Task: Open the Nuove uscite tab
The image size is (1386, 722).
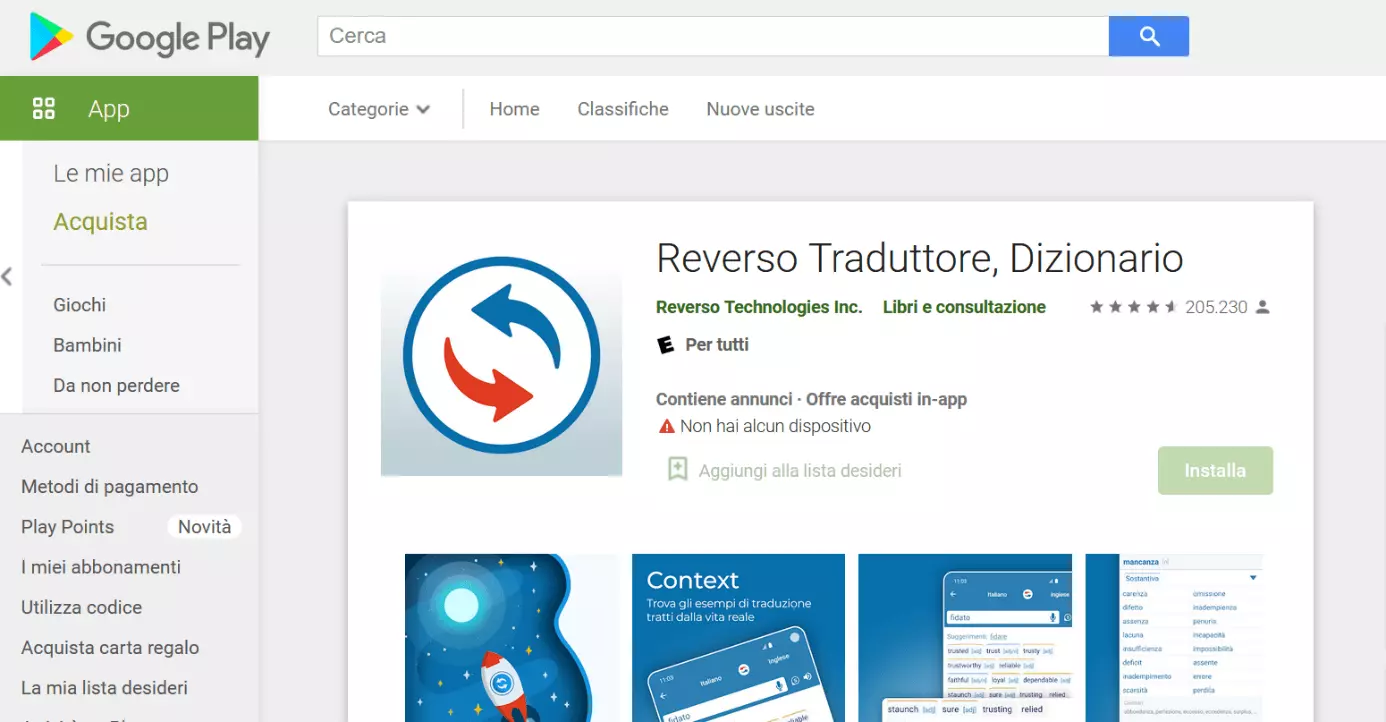Action: point(760,109)
